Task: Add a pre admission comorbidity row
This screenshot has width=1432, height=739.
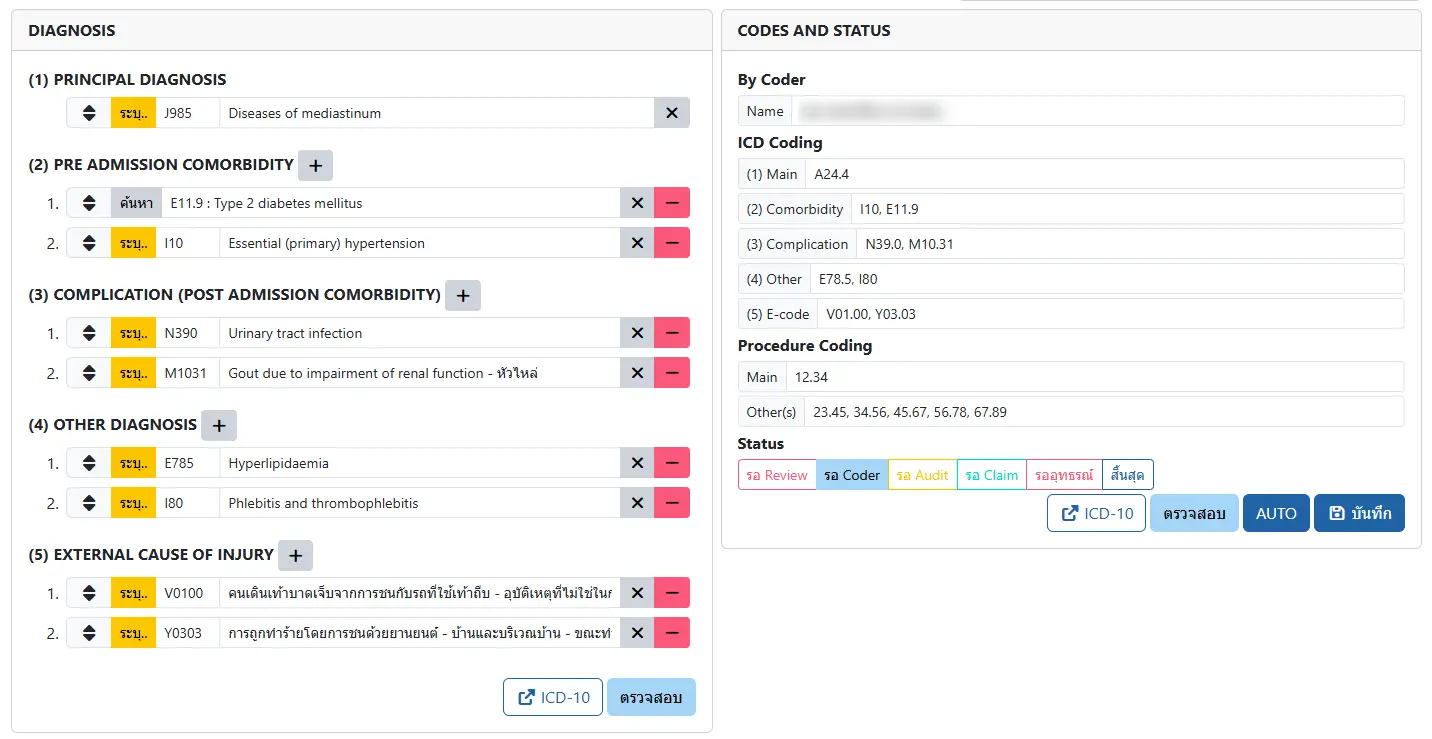Action: pyautogui.click(x=315, y=165)
